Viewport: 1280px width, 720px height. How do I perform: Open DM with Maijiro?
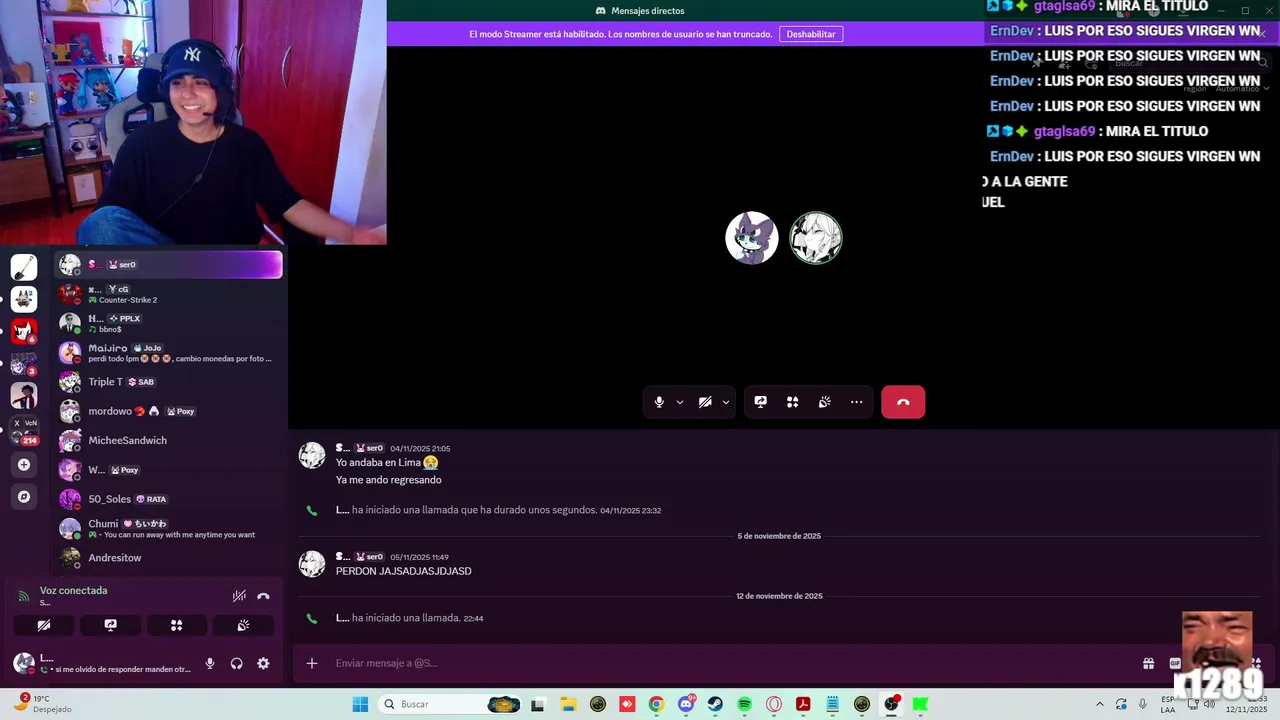168,353
